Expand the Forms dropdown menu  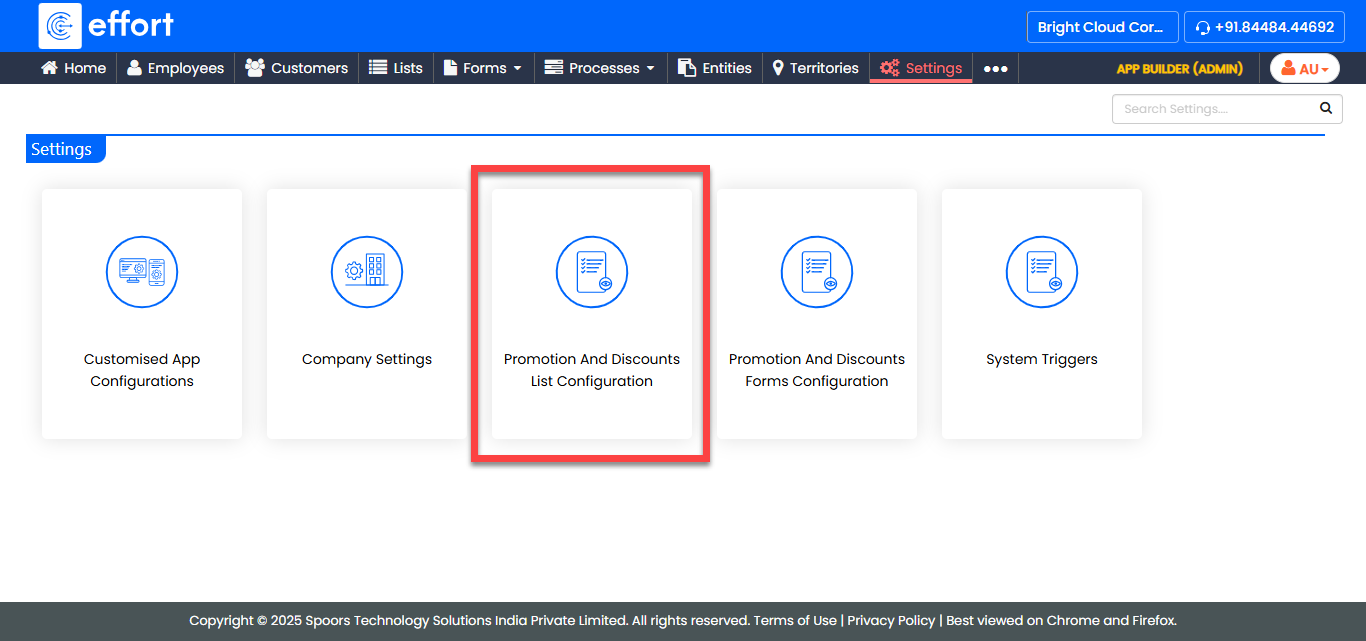pos(483,68)
